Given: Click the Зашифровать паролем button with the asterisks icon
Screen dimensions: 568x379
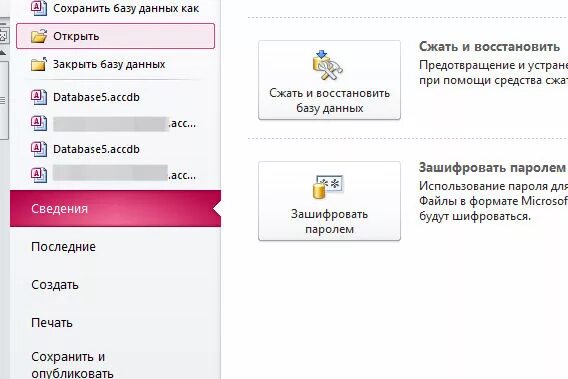Looking at the screenshot, I should pyautogui.click(x=329, y=201).
